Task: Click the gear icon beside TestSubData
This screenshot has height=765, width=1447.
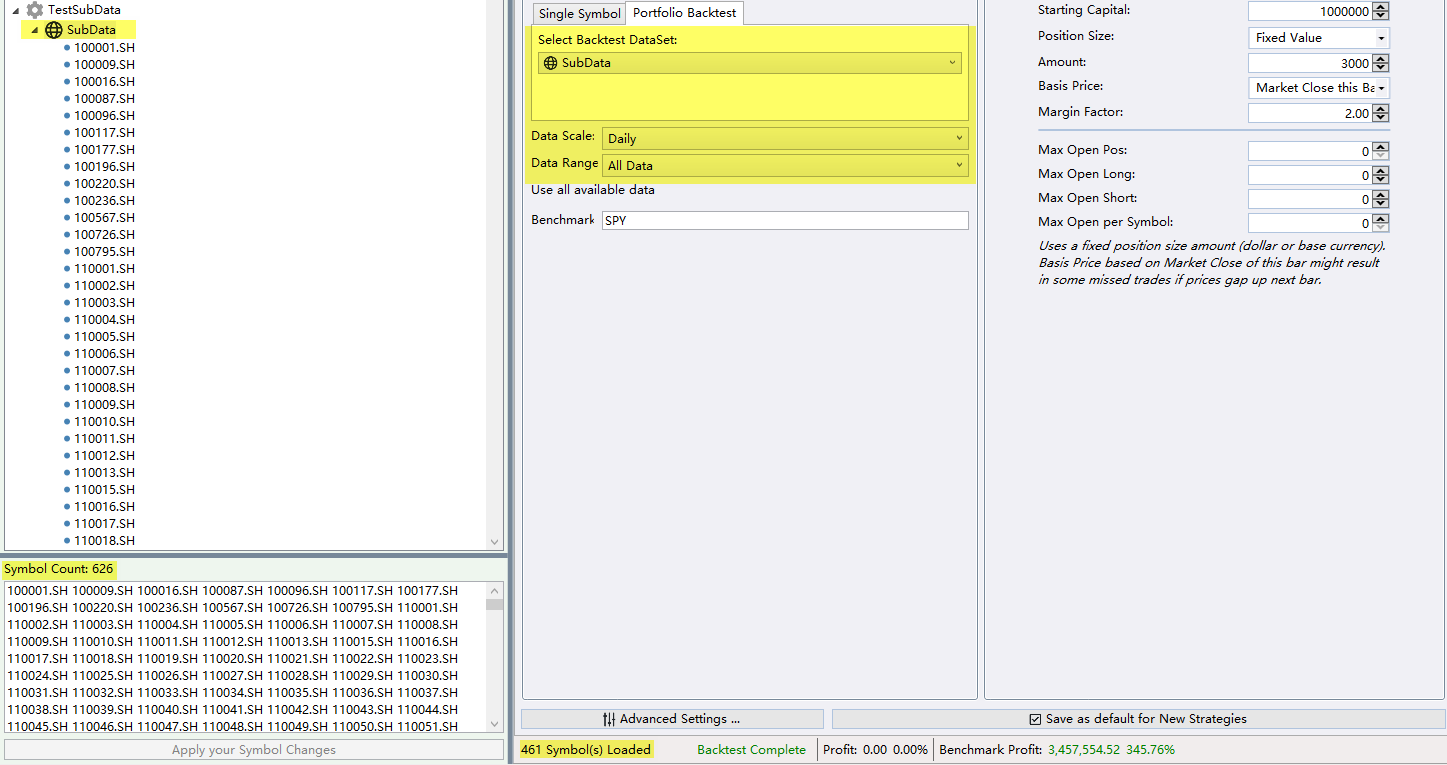Action: pos(35,10)
